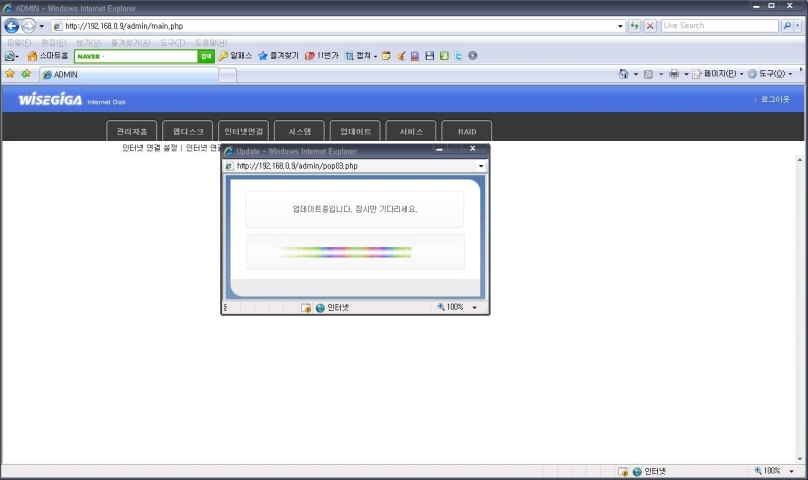Open the 웹디스크 tab

click(187, 131)
